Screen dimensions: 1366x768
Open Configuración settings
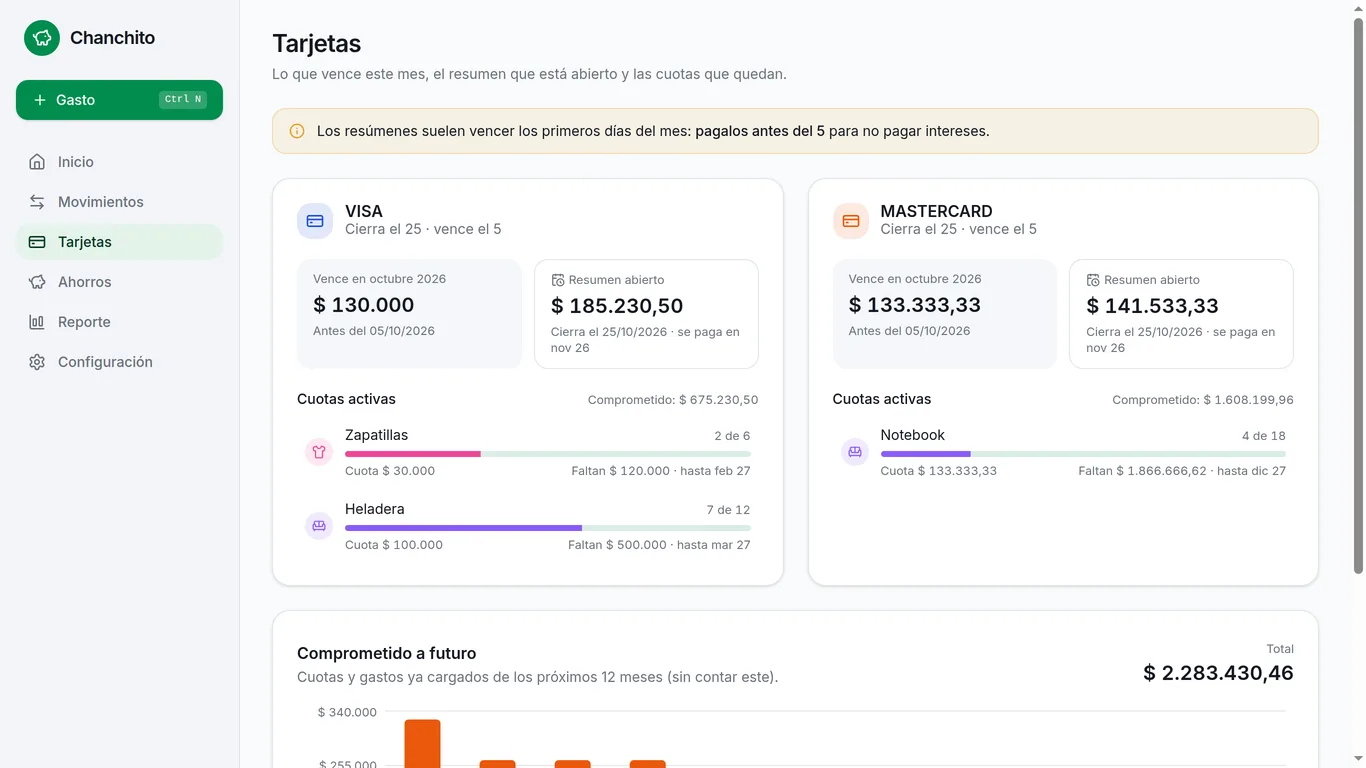click(119, 362)
